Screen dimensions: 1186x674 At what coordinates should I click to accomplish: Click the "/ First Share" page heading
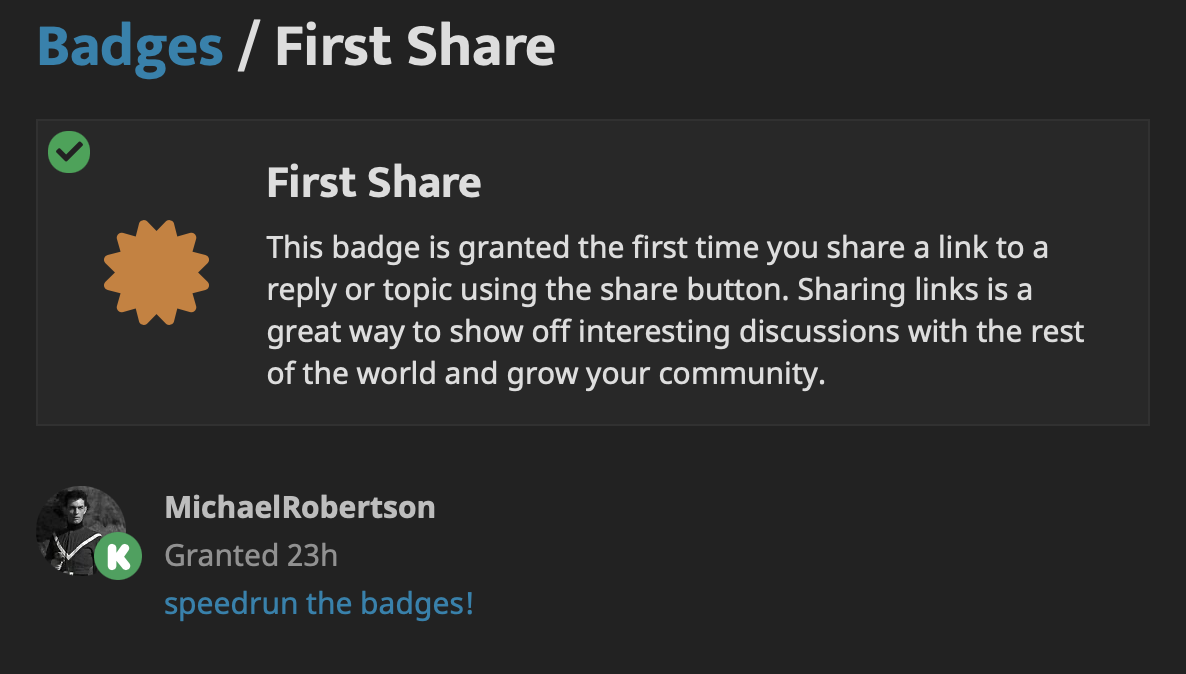414,46
